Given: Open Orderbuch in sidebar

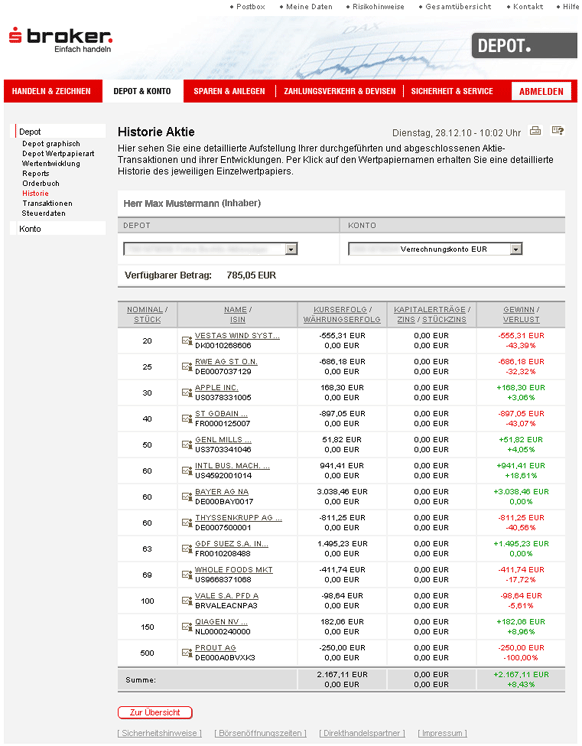Looking at the screenshot, I should tap(41, 184).
